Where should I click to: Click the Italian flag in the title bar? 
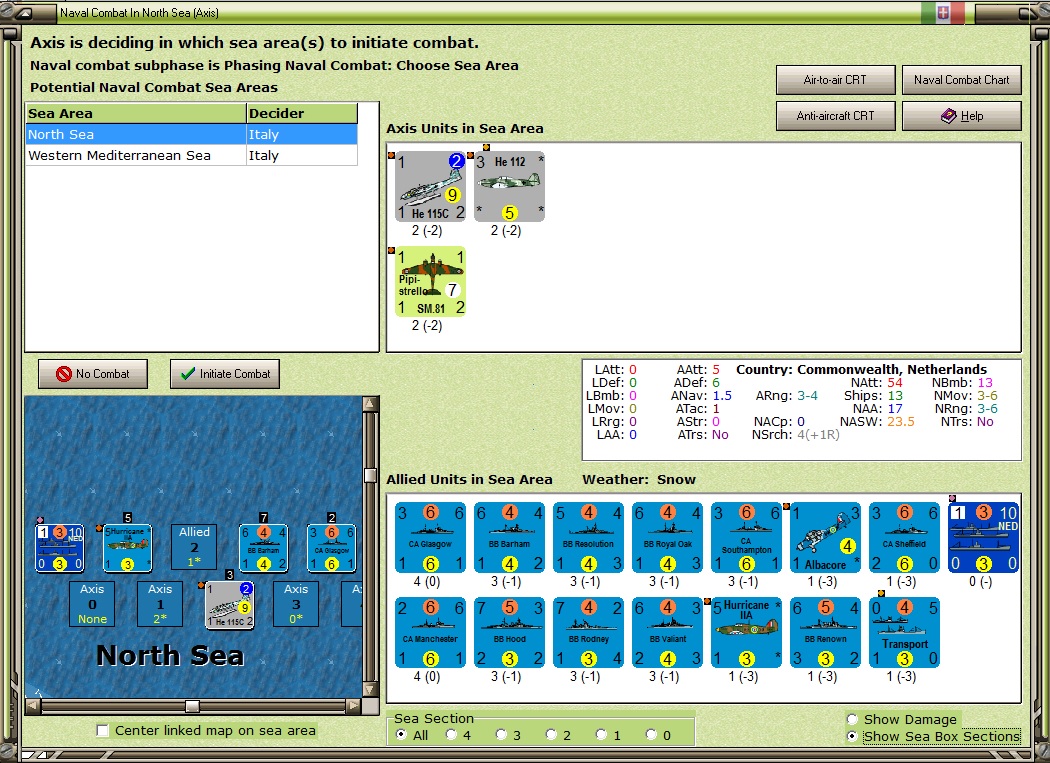tap(943, 13)
